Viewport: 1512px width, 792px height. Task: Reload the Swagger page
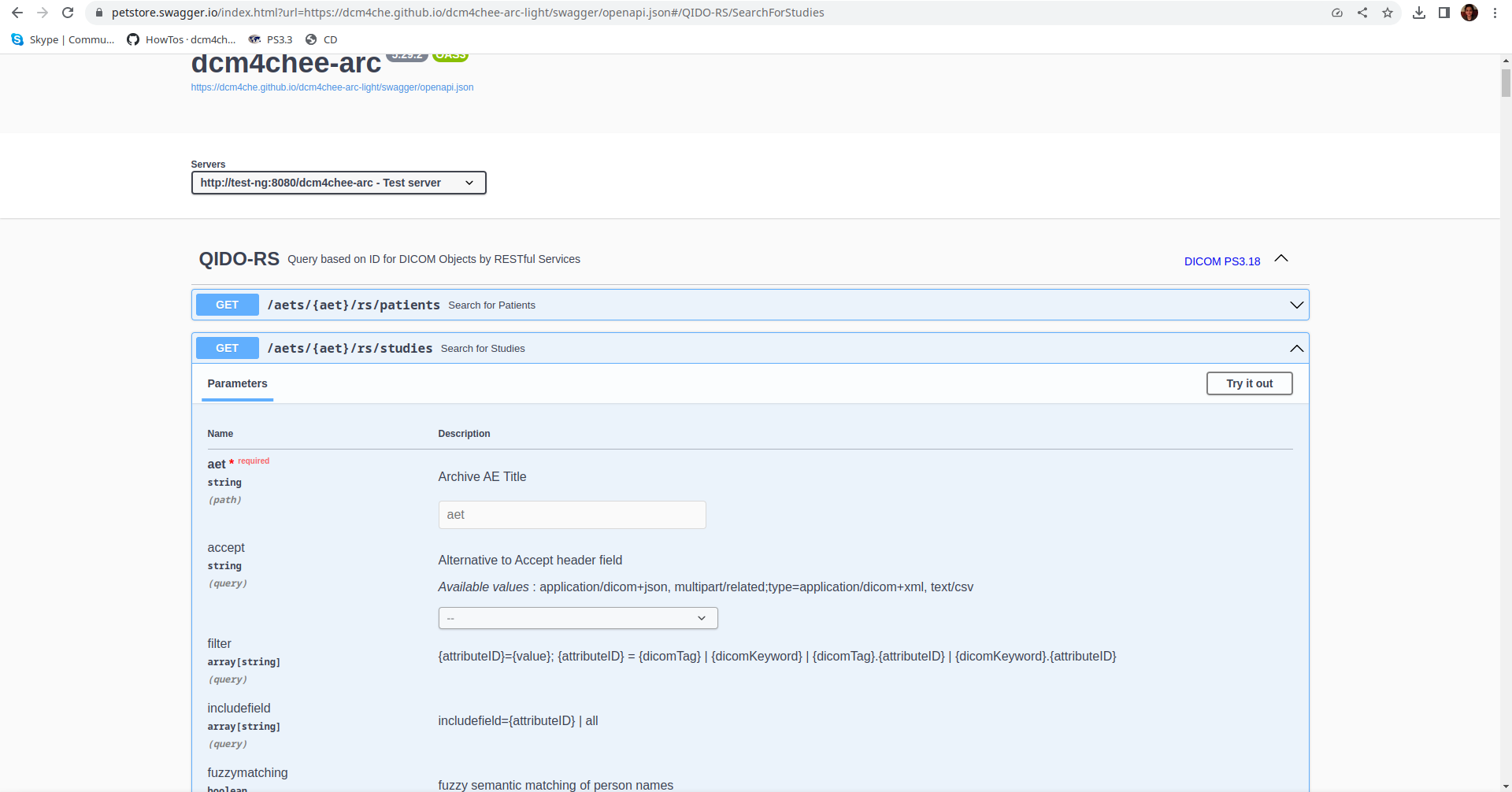point(68,13)
